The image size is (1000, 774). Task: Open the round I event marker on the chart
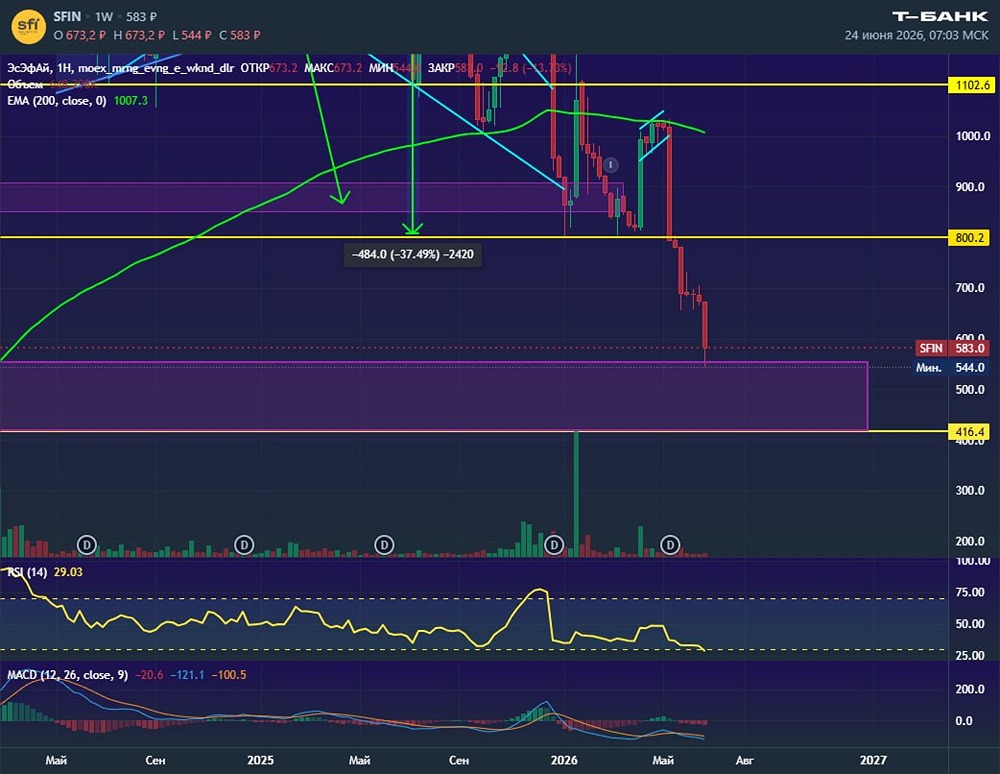tap(610, 165)
